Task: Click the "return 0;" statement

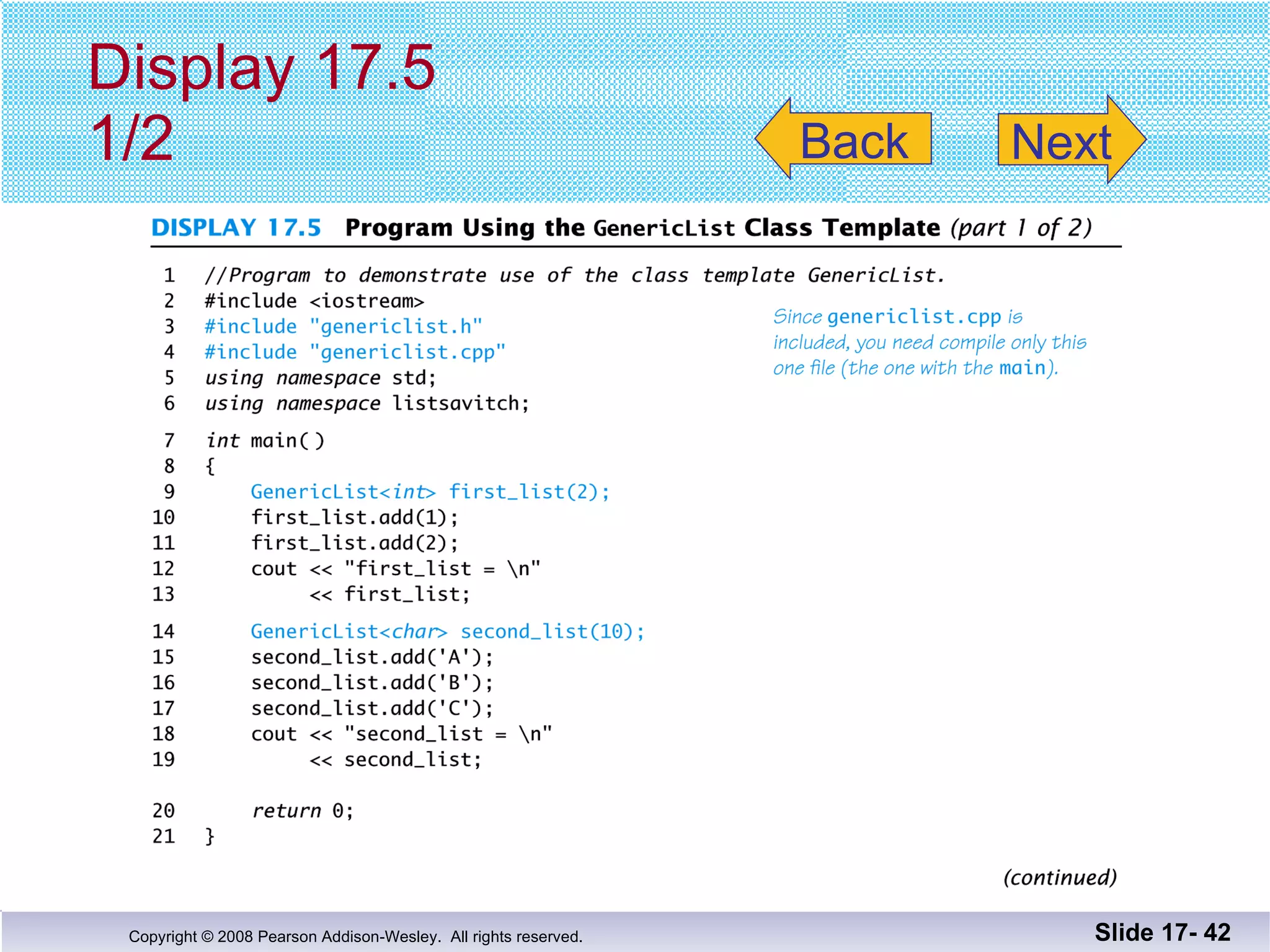Action: (303, 811)
